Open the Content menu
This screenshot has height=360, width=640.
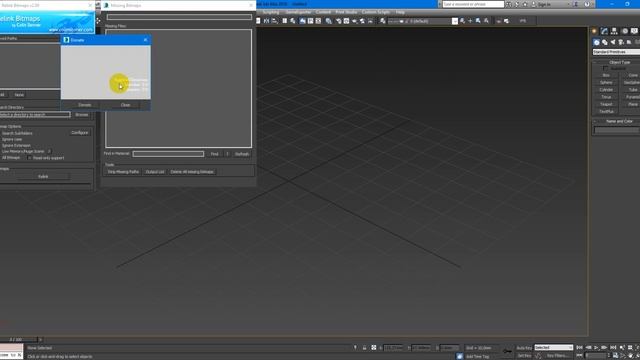pos(323,12)
